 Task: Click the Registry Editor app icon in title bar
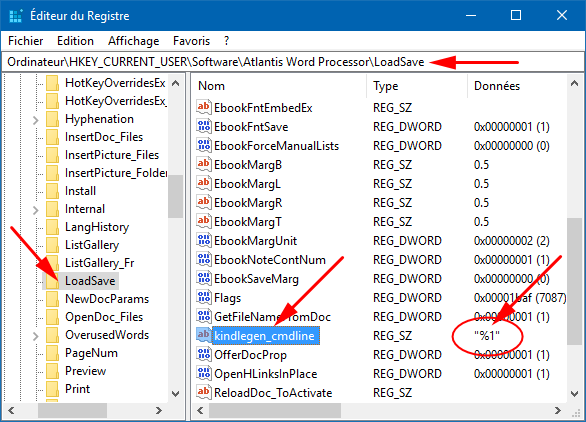click(x=16, y=16)
